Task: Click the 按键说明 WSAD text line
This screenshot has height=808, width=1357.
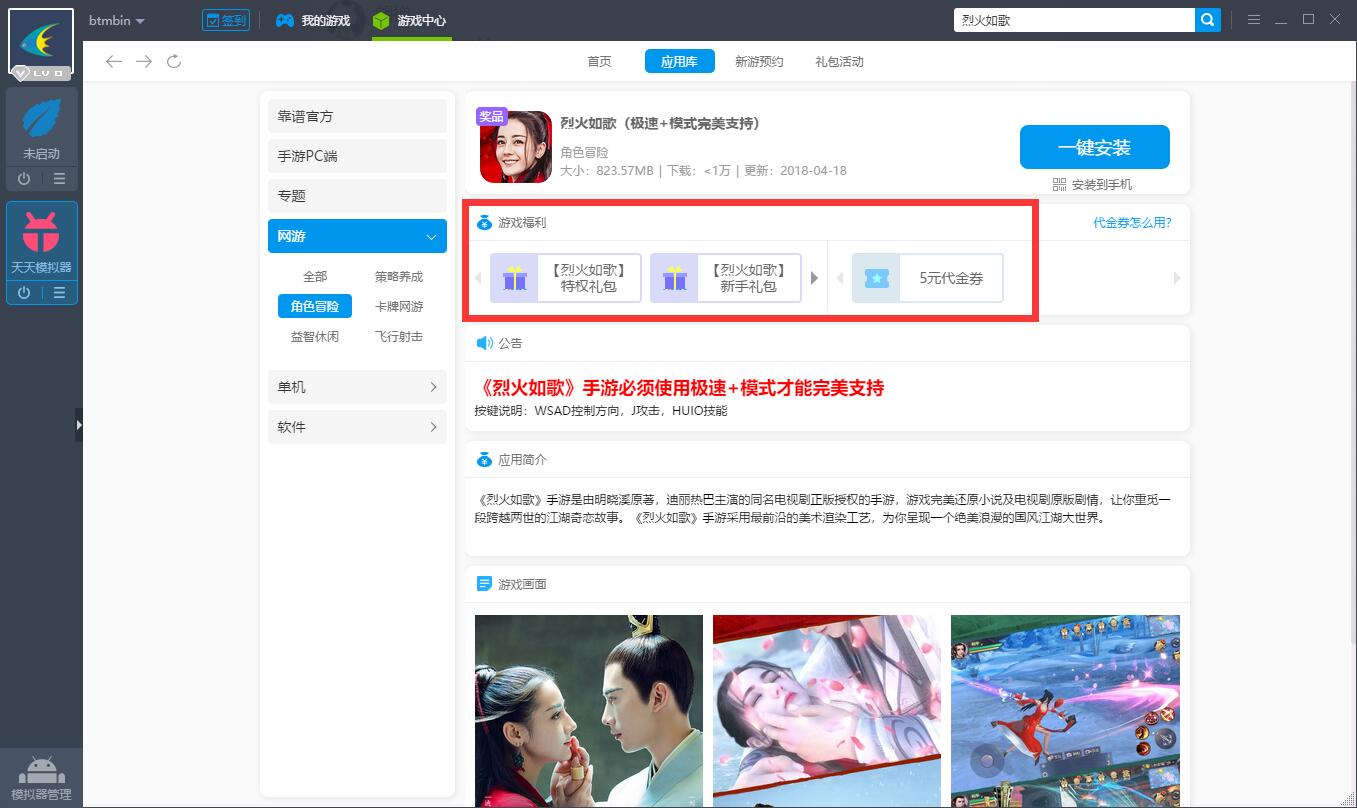Action: pyautogui.click(x=601, y=411)
